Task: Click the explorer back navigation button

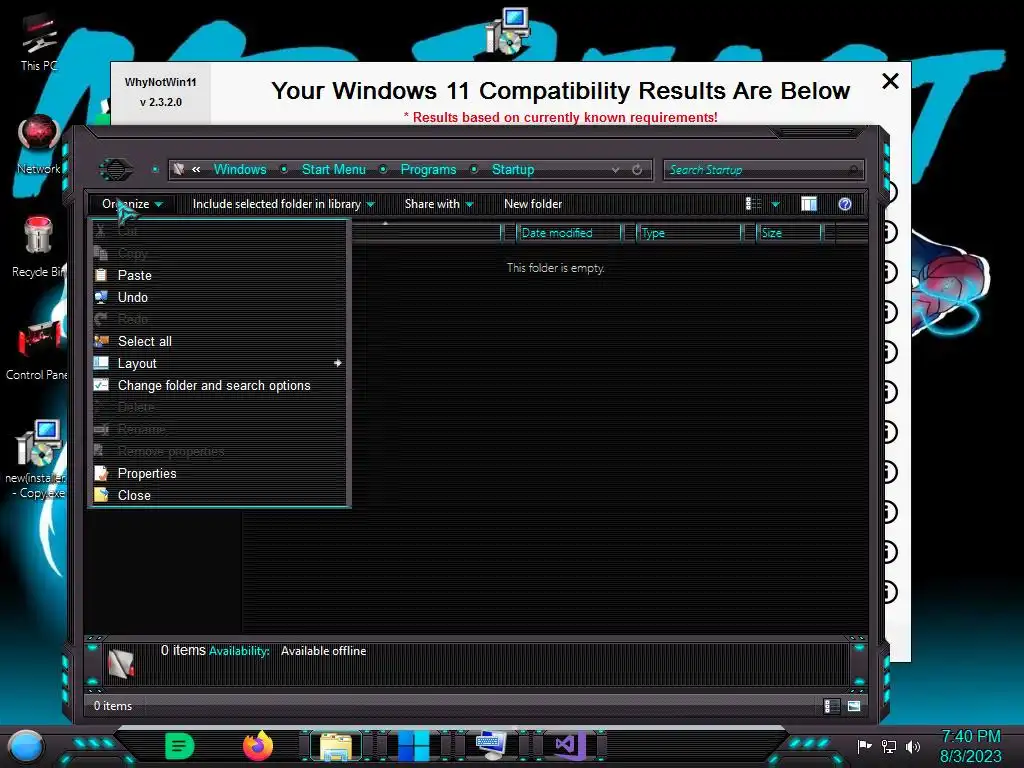Action: (116, 170)
